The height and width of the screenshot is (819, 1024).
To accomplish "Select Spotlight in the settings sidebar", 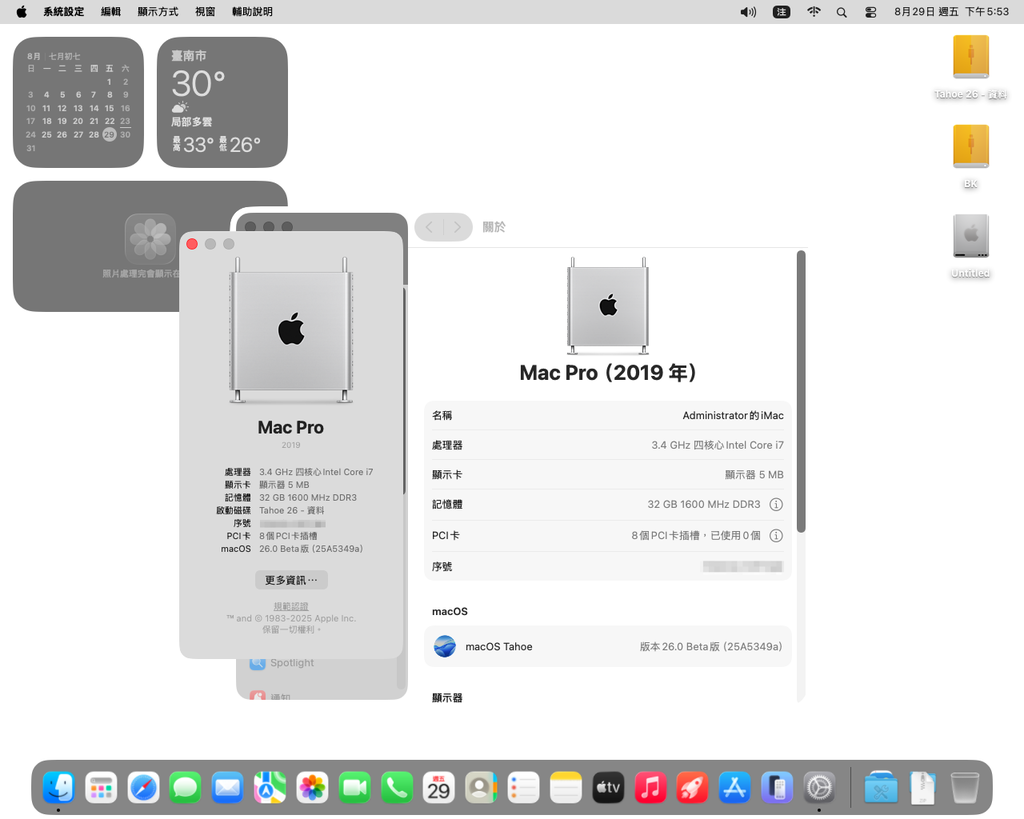I will coord(292,663).
